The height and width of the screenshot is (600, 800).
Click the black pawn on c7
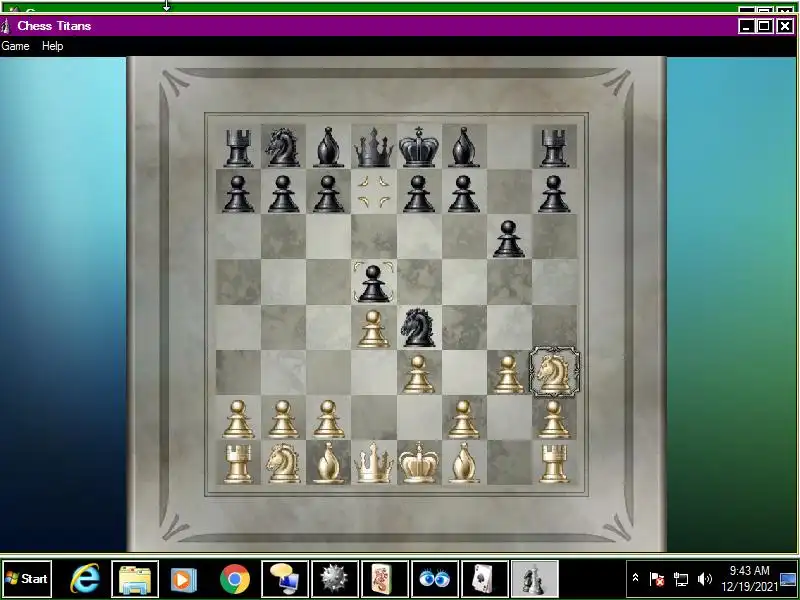coord(328,193)
